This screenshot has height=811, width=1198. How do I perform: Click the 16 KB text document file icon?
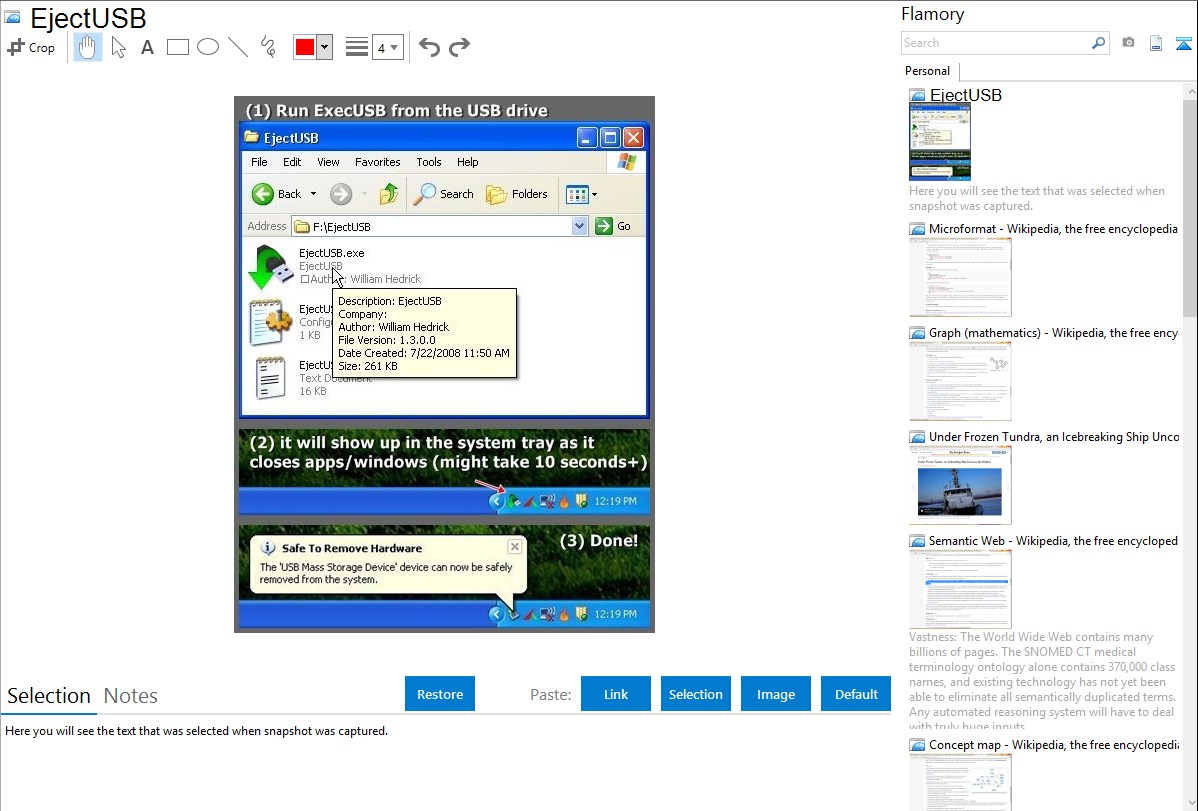click(x=270, y=378)
